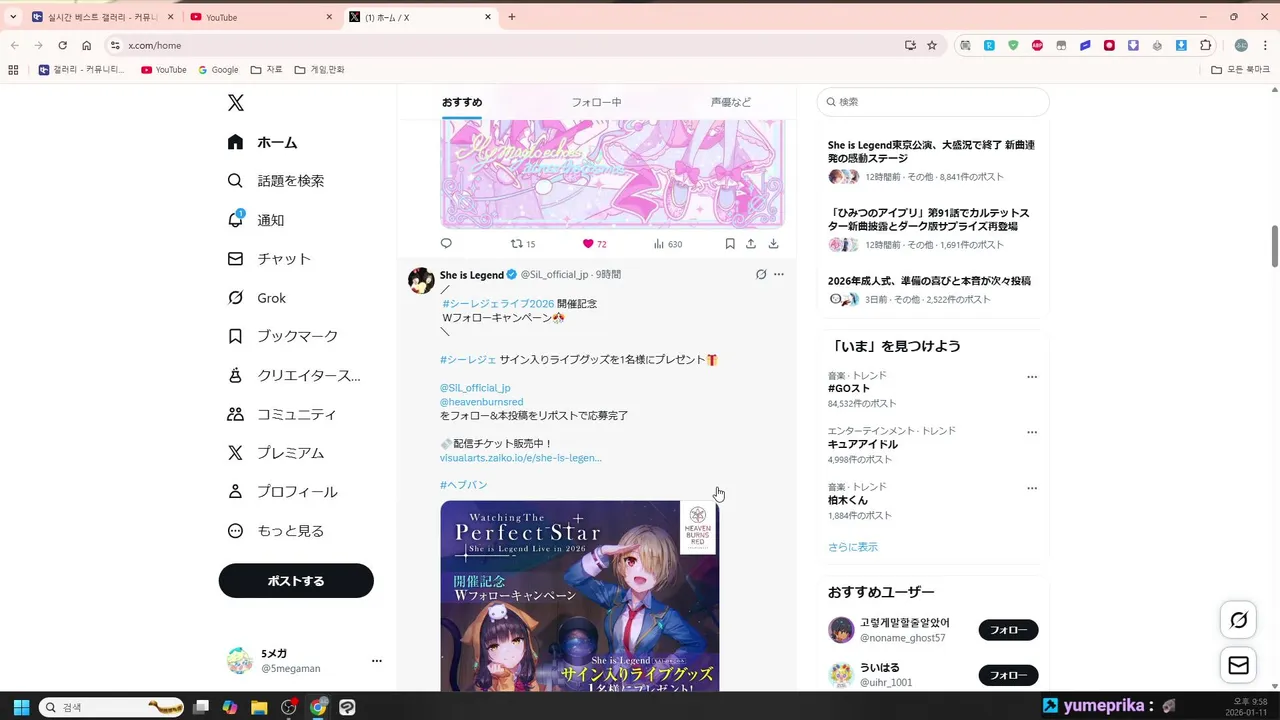Image resolution: width=1280 pixels, height=720 pixels.
Task: Open more menu on She is Legend post
Action: click(779, 274)
